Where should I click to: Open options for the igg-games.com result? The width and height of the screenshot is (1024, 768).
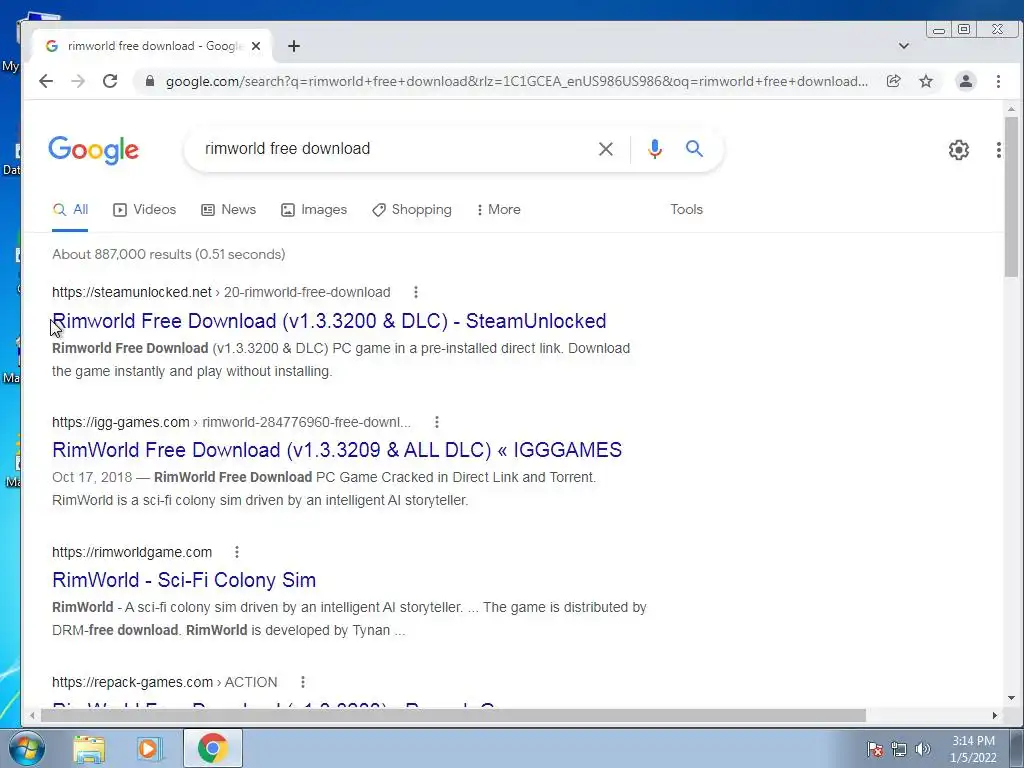pos(436,422)
